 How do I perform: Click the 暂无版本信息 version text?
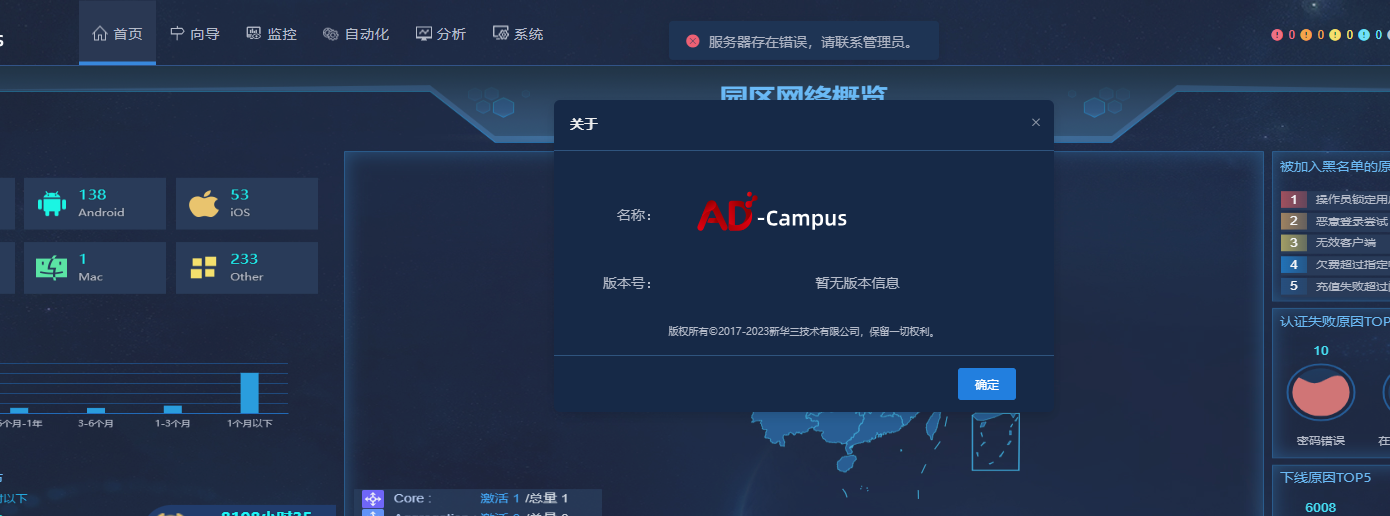(857, 283)
